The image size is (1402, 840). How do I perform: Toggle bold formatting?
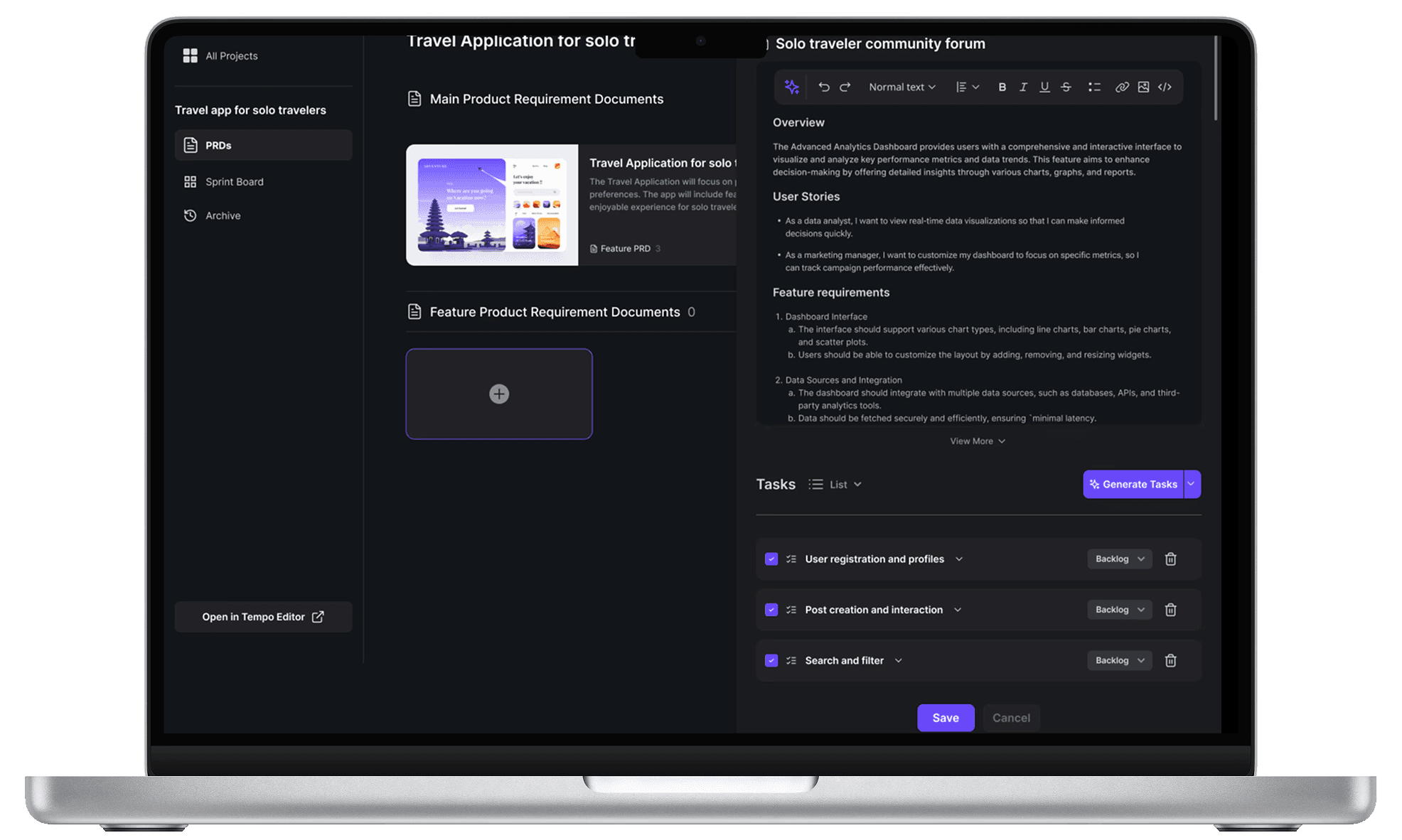1002,87
